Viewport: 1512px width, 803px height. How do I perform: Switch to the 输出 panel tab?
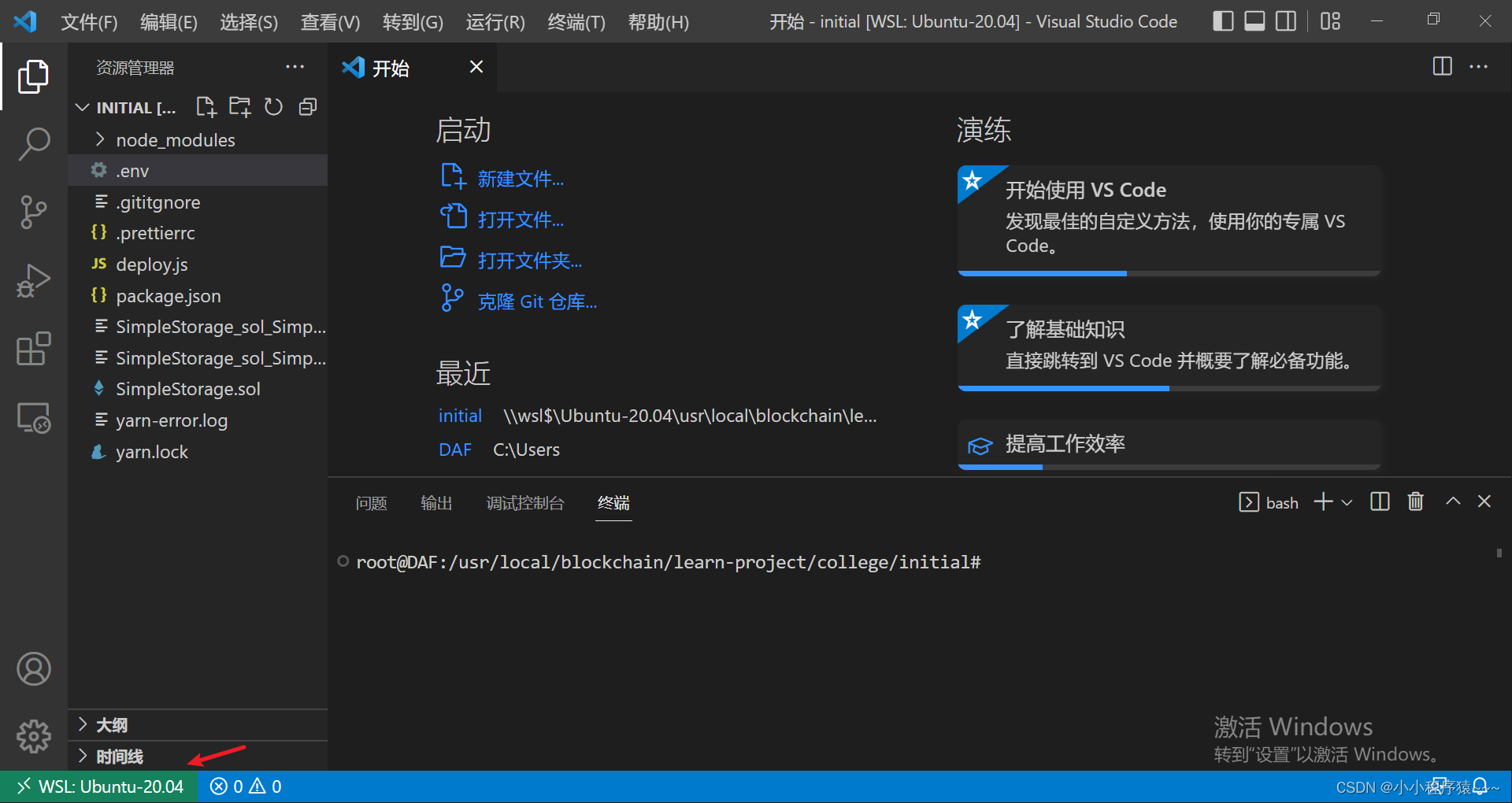436,503
